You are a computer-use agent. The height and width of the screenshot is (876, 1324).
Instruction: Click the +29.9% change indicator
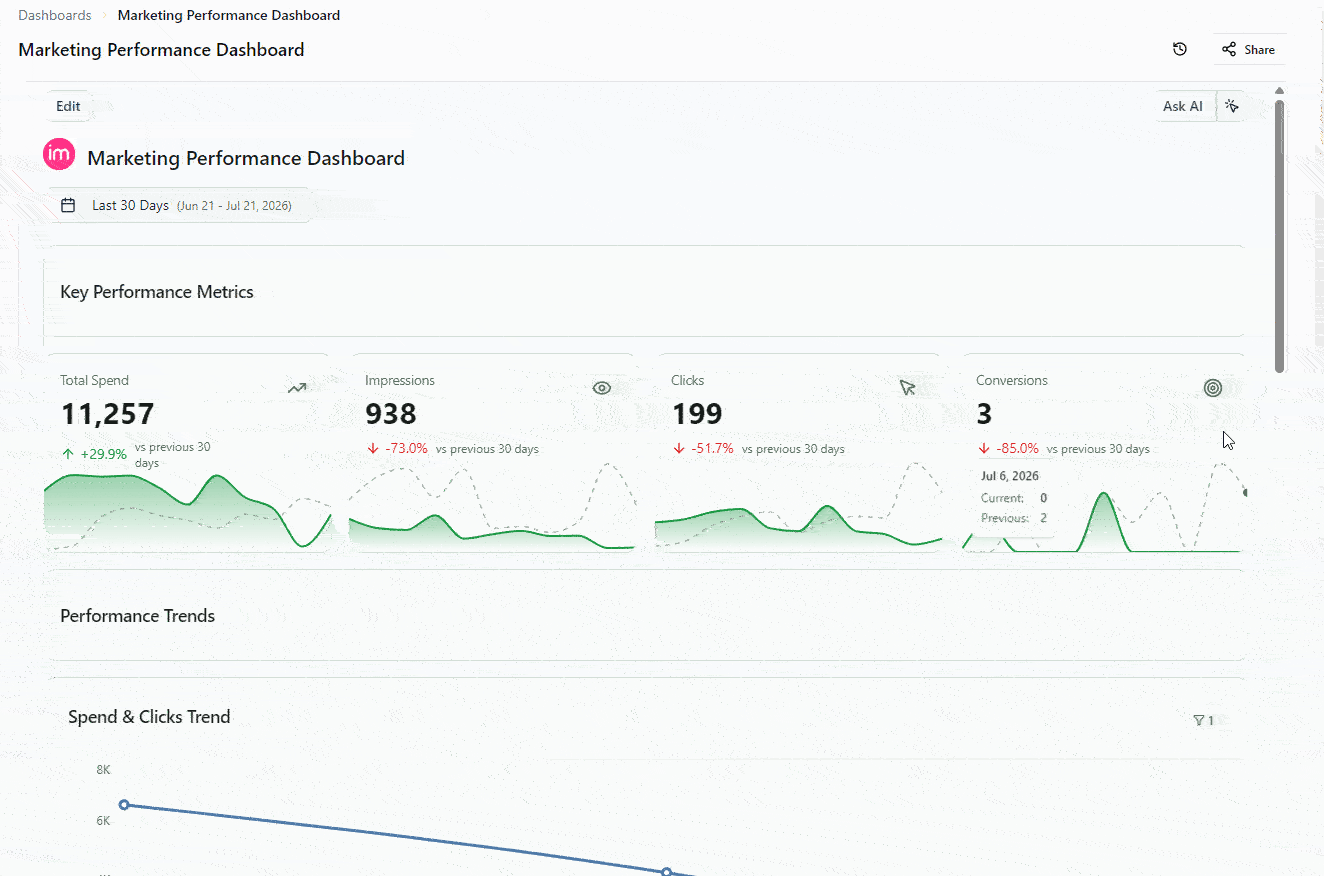point(95,454)
